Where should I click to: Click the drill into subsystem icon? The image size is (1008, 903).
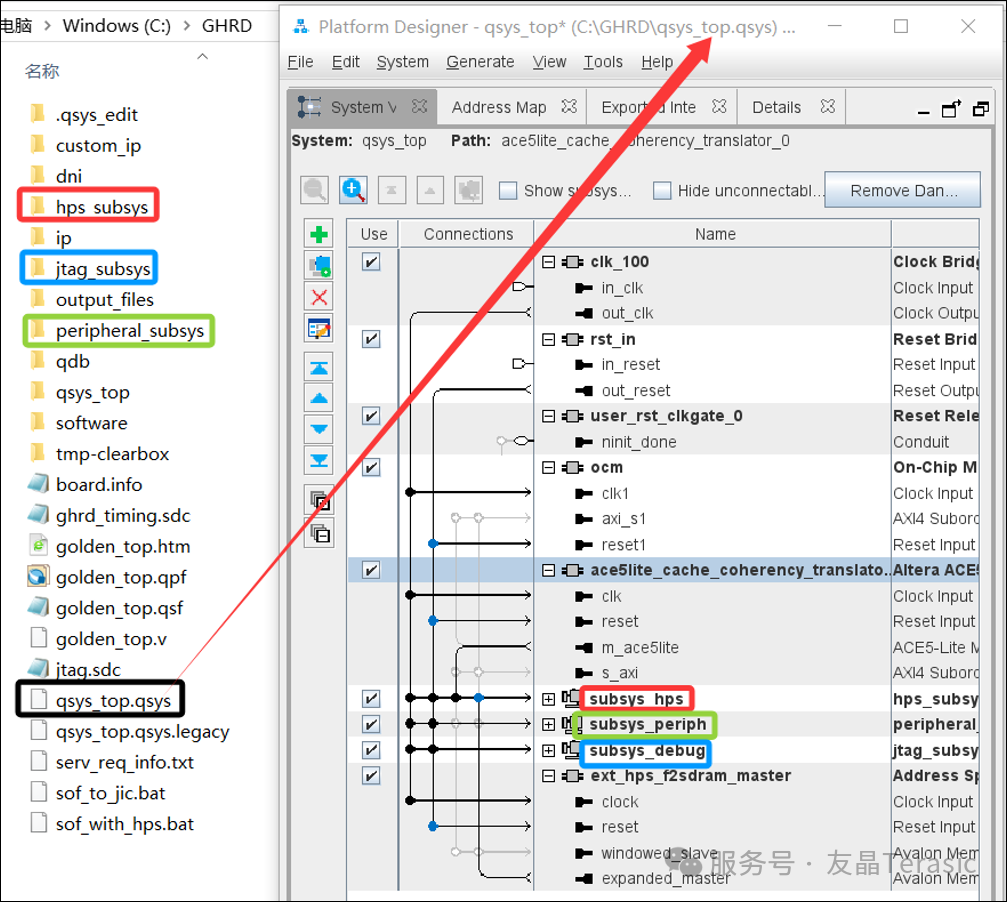(469, 190)
